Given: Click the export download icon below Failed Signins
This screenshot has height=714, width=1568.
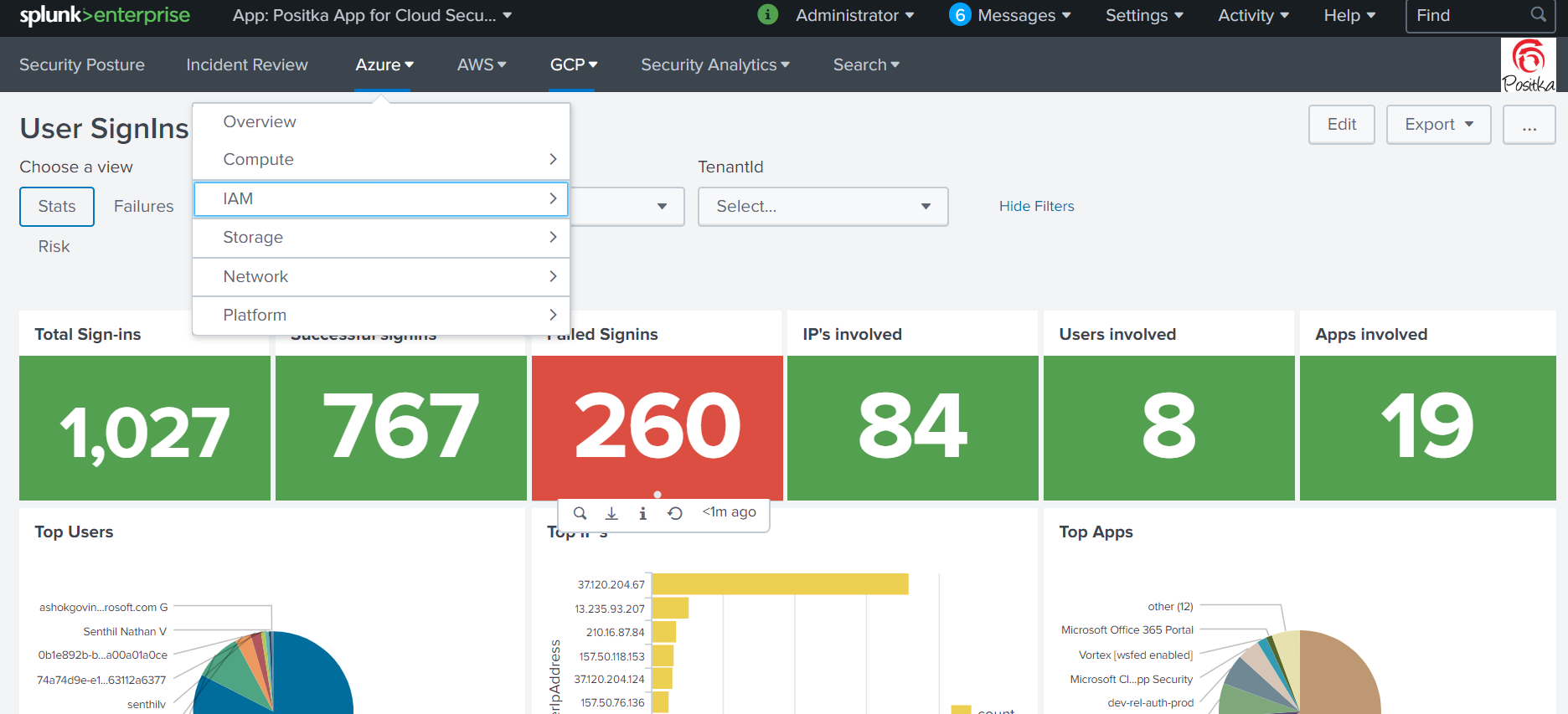Looking at the screenshot, I should (x=611, y=513).
